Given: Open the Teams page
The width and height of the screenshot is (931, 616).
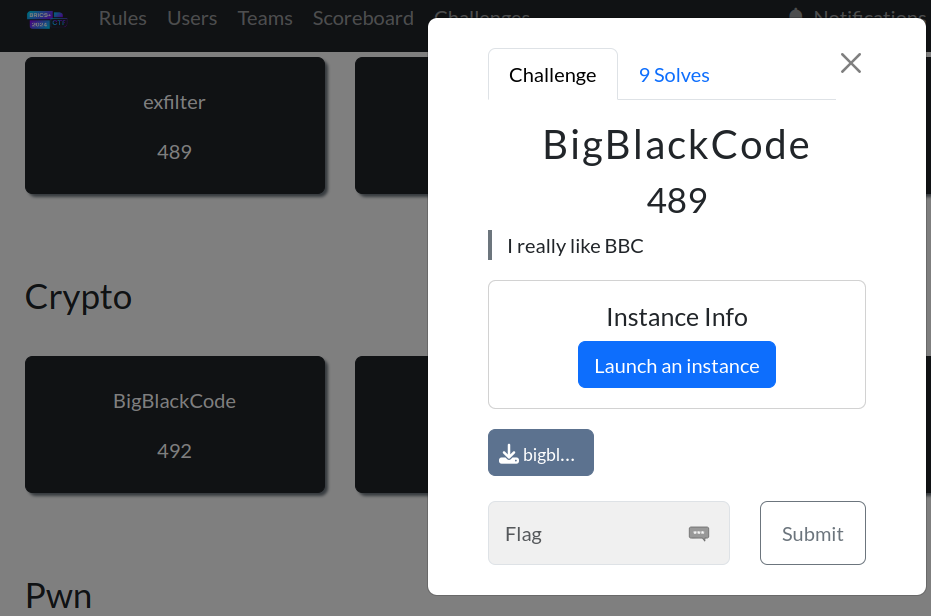Looking at the screenshot, I should point(265,18).
